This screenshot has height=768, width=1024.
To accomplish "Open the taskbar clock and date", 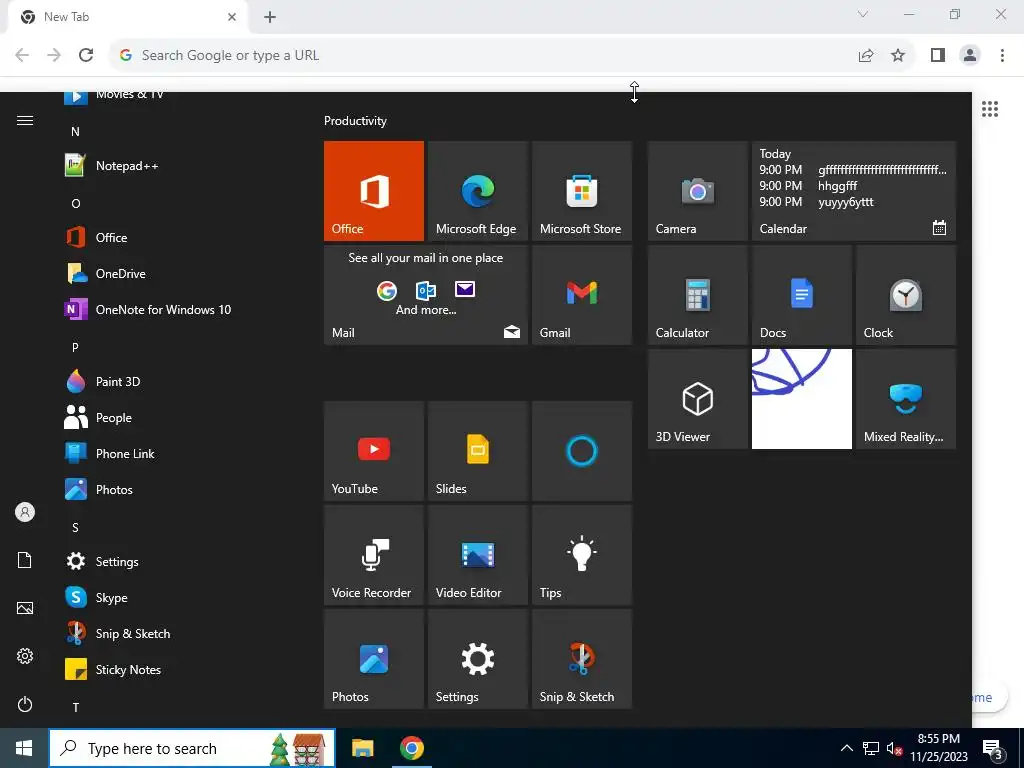I will point(939,748).
